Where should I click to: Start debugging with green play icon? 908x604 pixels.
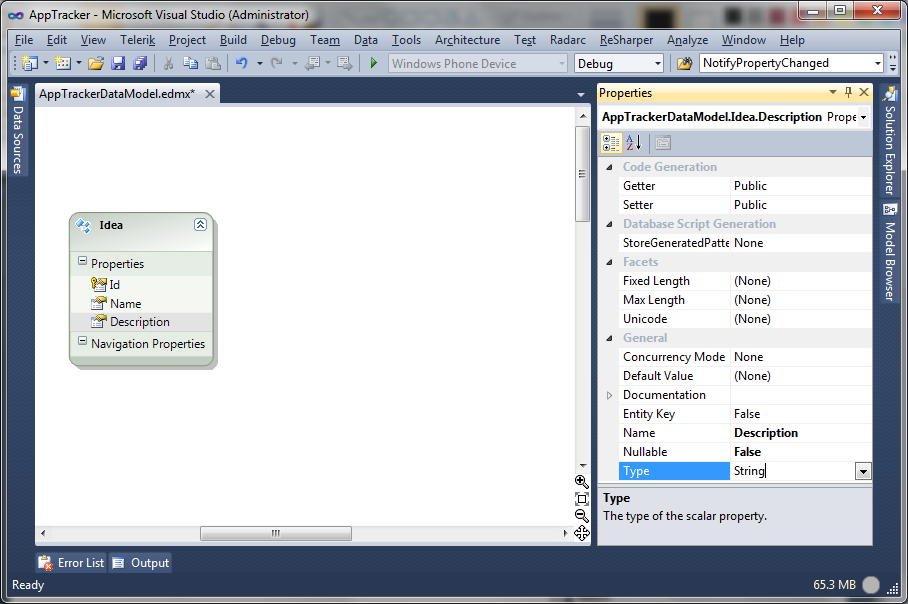(x=374, y=63)
